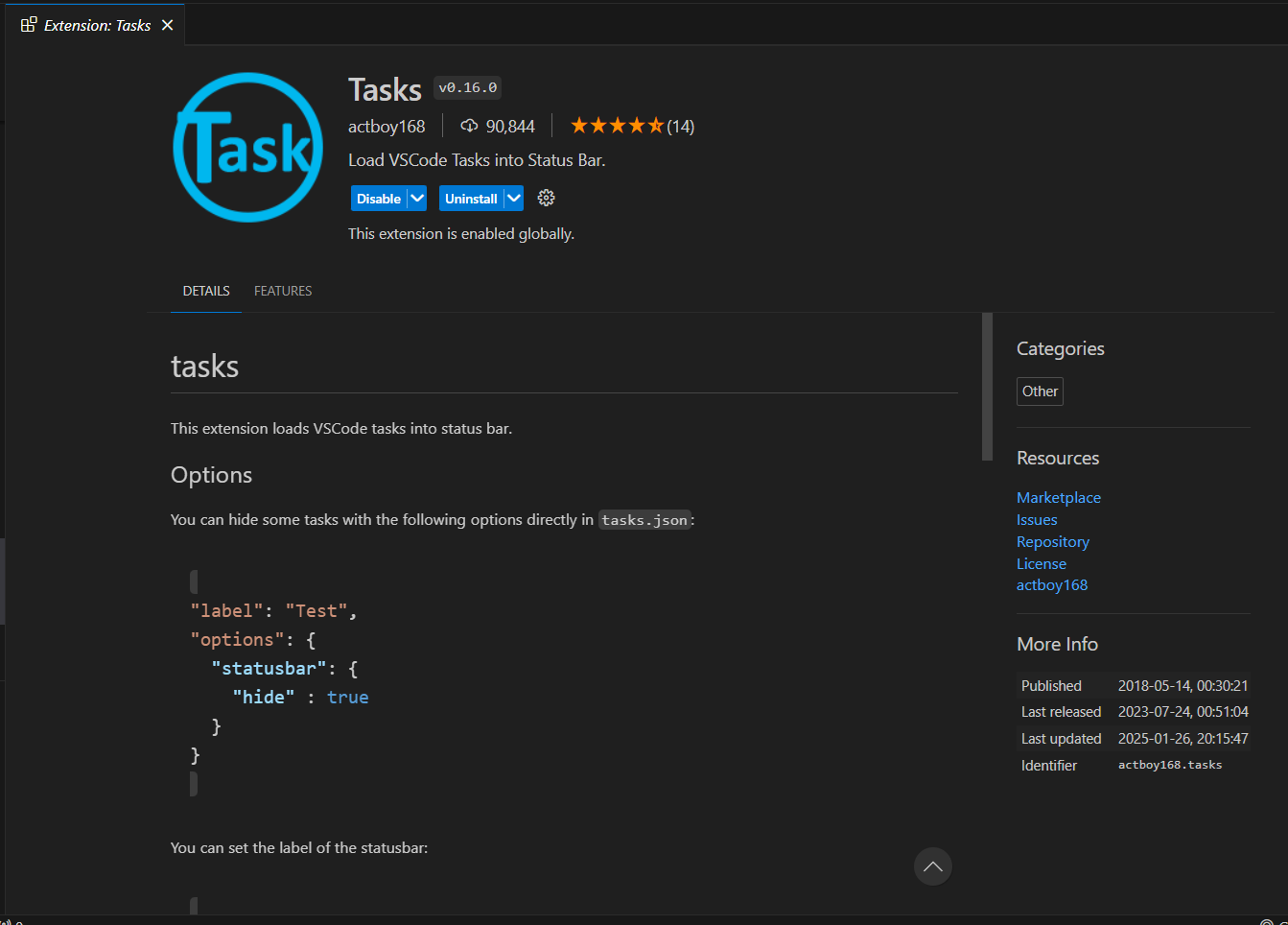Open the extension settings gear menu
1288x925 pixels.
[x=546, y=199]
